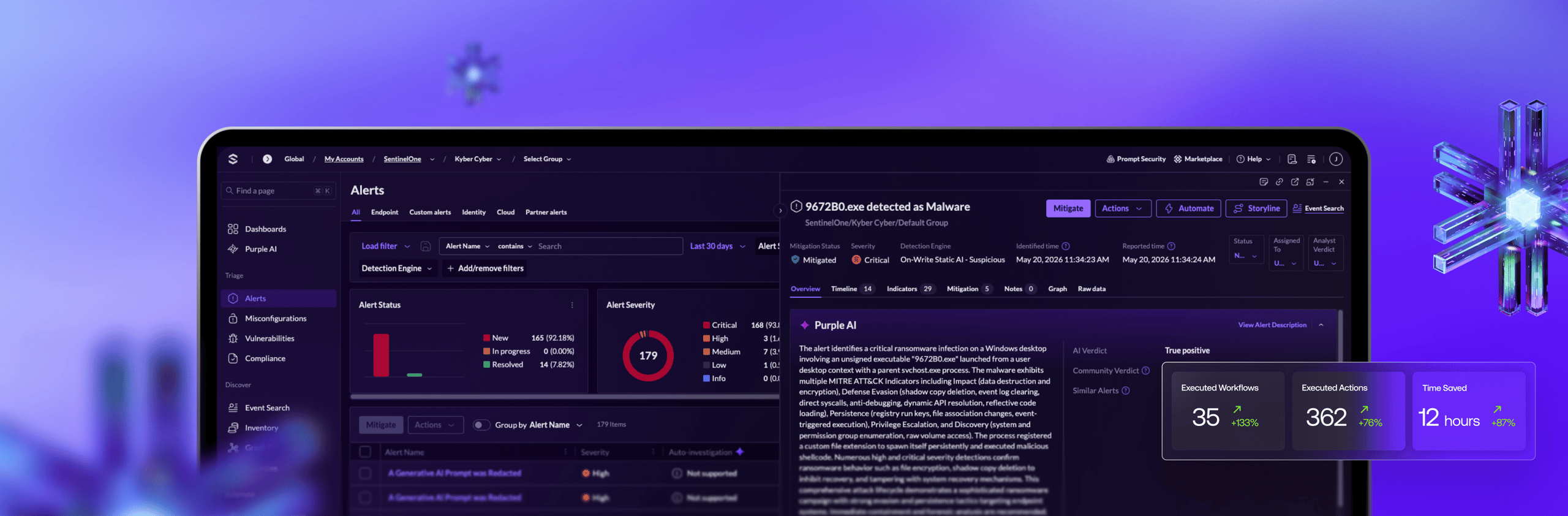Open the Mitigation tab
Screen dimensions: 1568x516
point(969,289)
